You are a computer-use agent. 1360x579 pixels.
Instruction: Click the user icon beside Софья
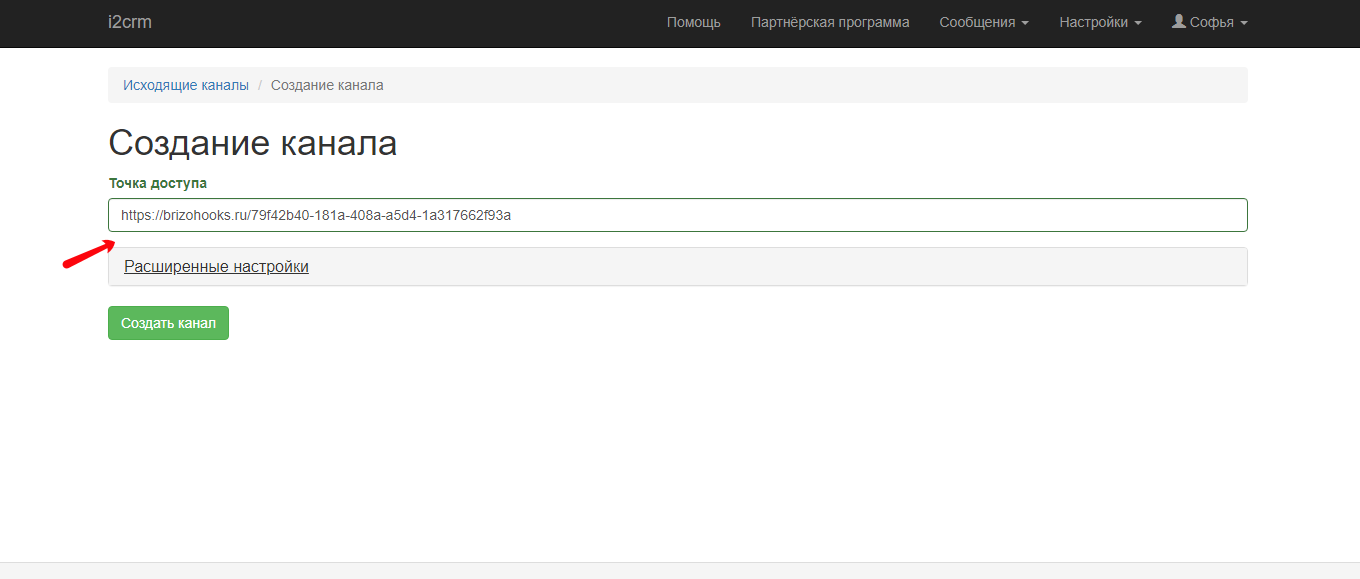point(1178,21)
